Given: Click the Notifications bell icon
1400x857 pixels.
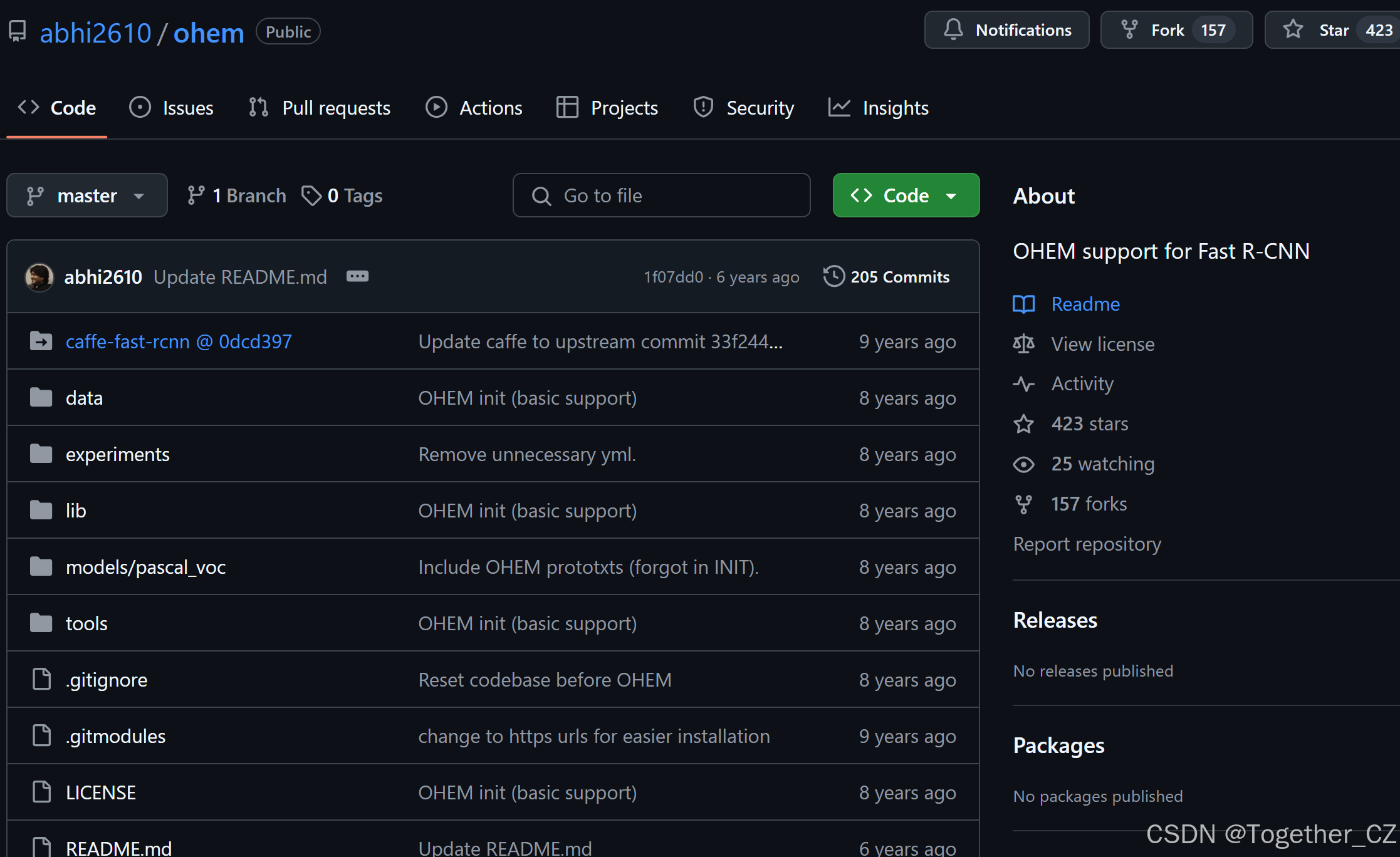Looking at the screenshot, I should [953, 29].
